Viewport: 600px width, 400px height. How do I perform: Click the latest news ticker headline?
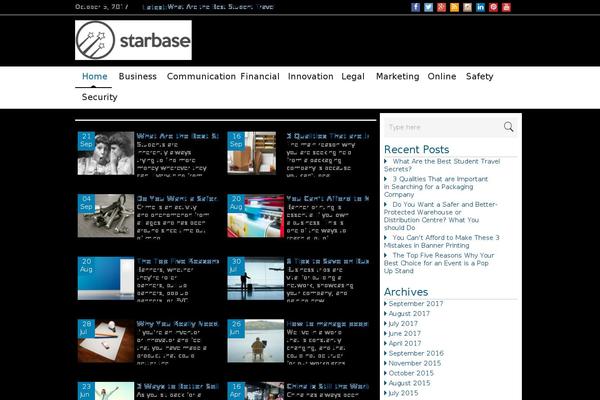[x=220, y=7]
